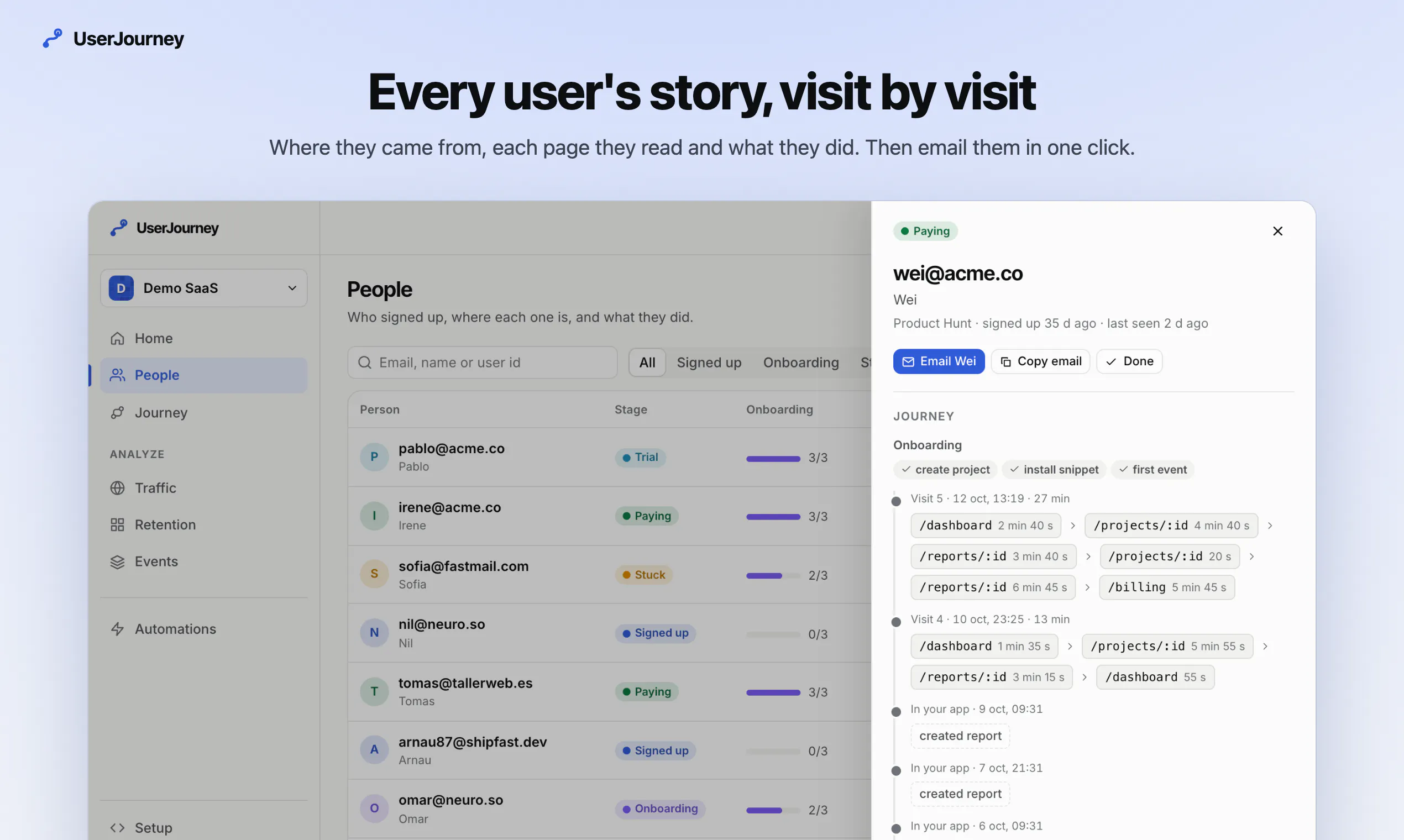Click the create project onboarding chip

pyautogui.click(x=945, y=469)
